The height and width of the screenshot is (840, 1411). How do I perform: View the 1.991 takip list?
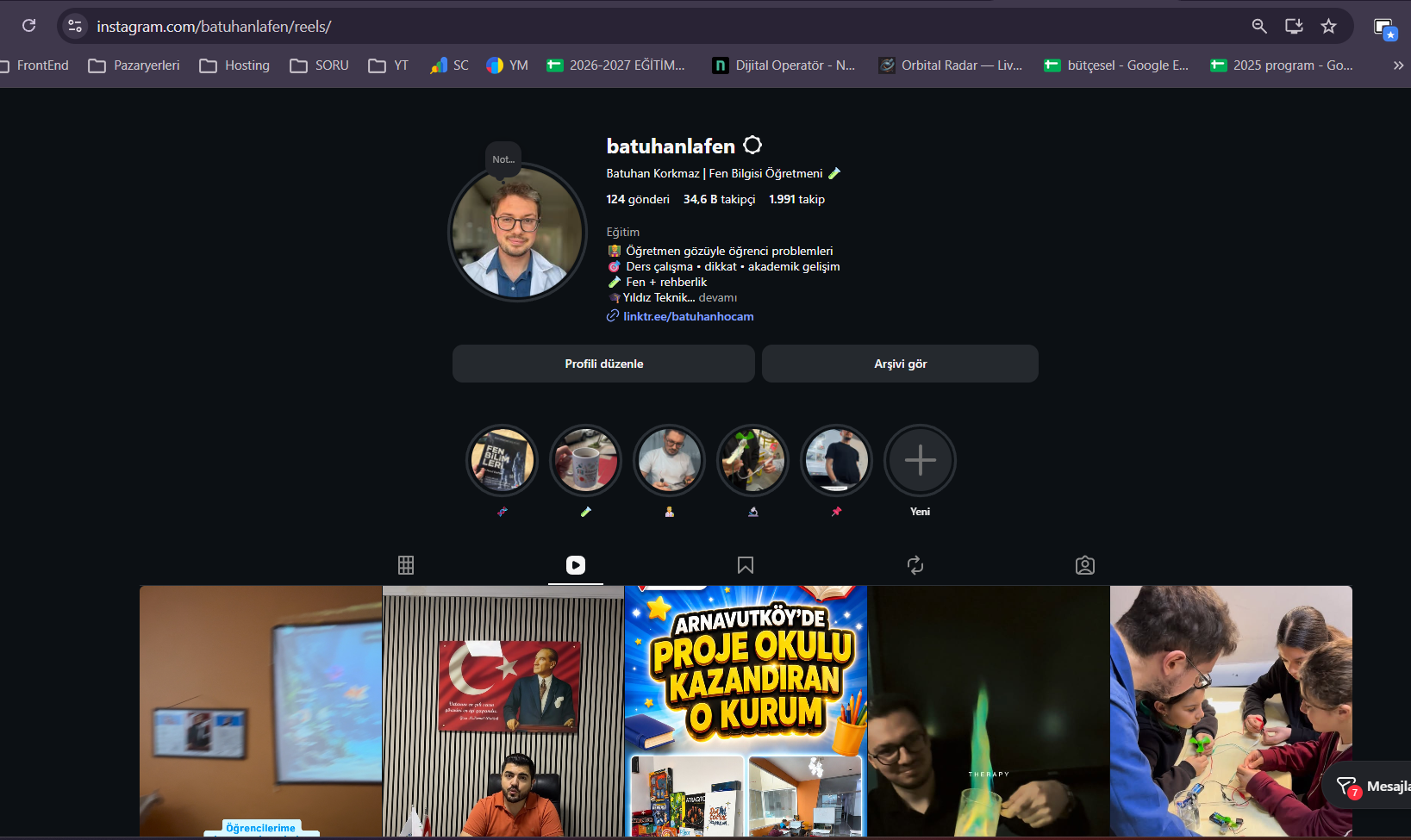coord(796,199)
